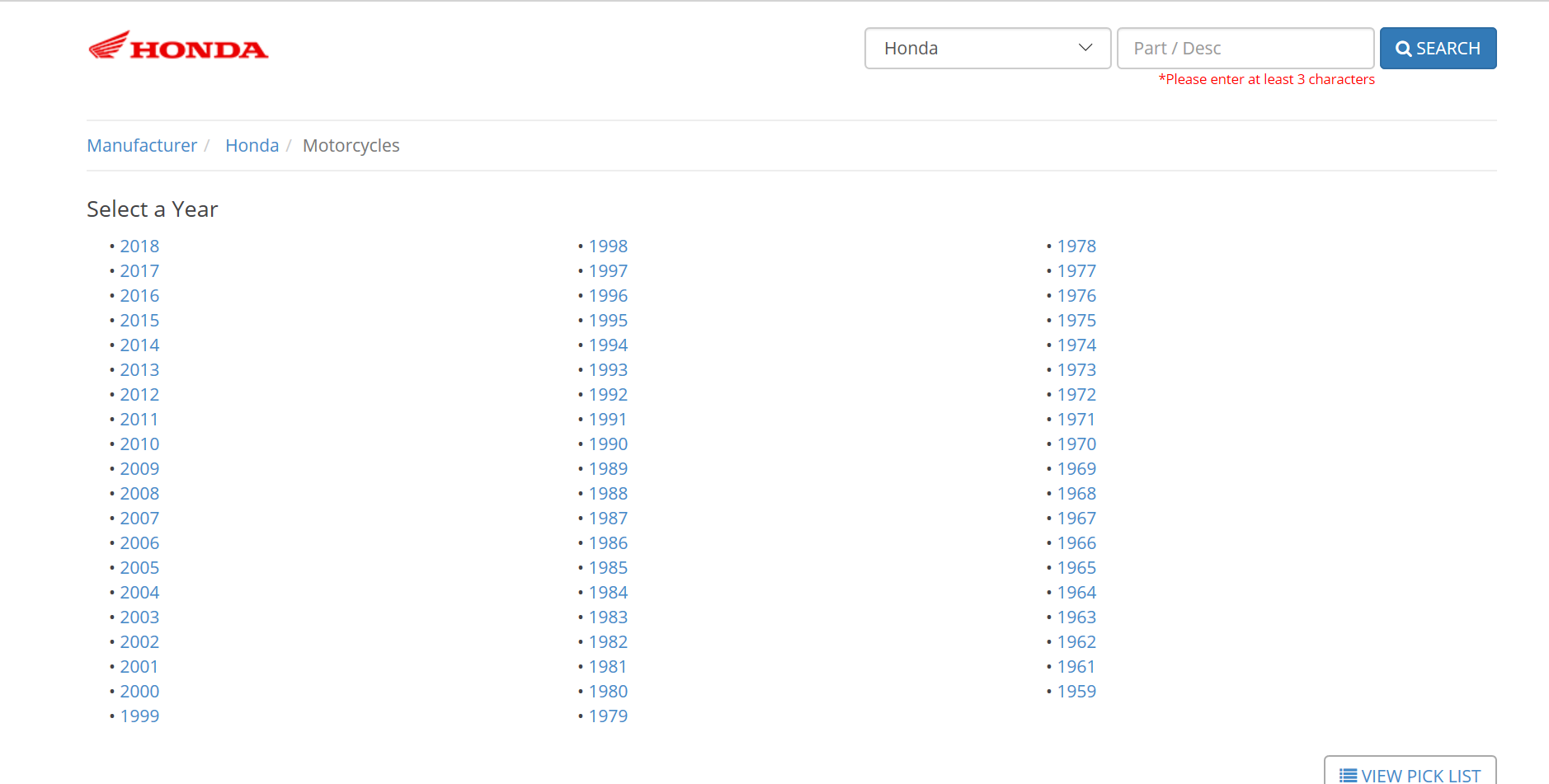Select year 1996

click(608, 296)
